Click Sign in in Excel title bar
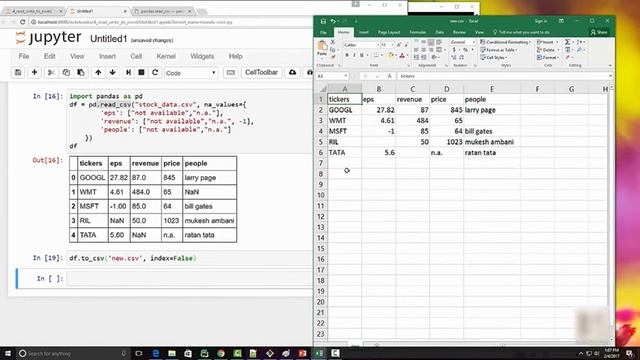The width and height of the screenshot is (640, 360). click(x=541, y=21)
